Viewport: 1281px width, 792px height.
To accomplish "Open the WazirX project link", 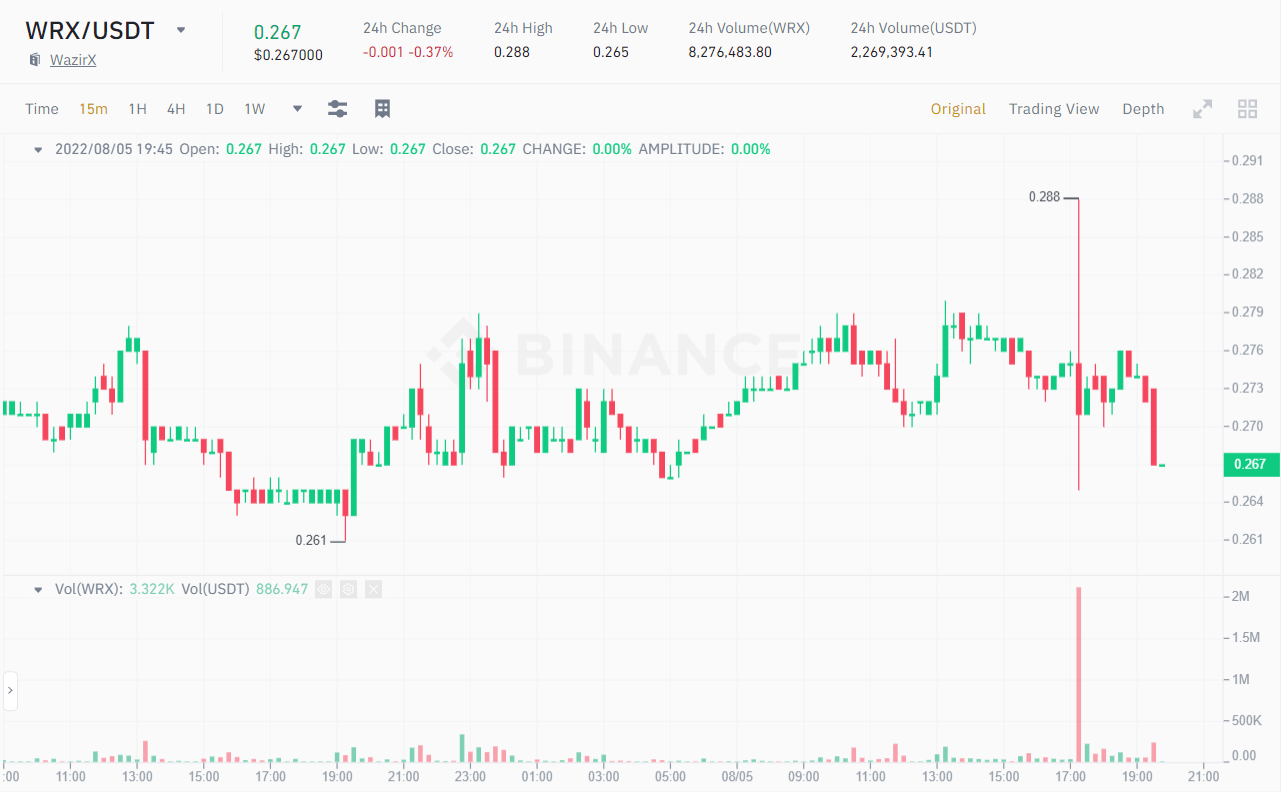I will (73, 60).
